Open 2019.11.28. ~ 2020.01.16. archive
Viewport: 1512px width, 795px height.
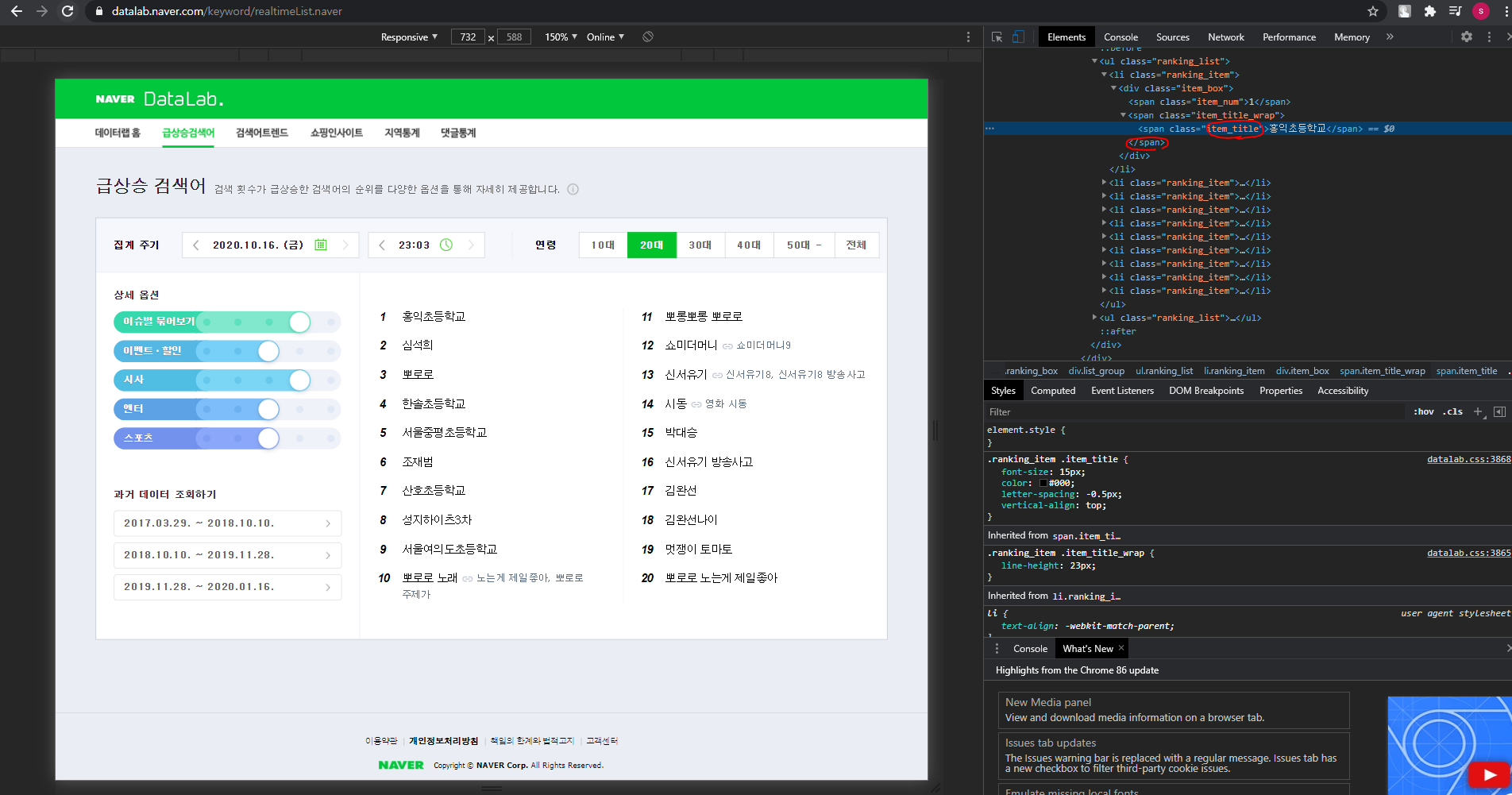click(228, 587)
